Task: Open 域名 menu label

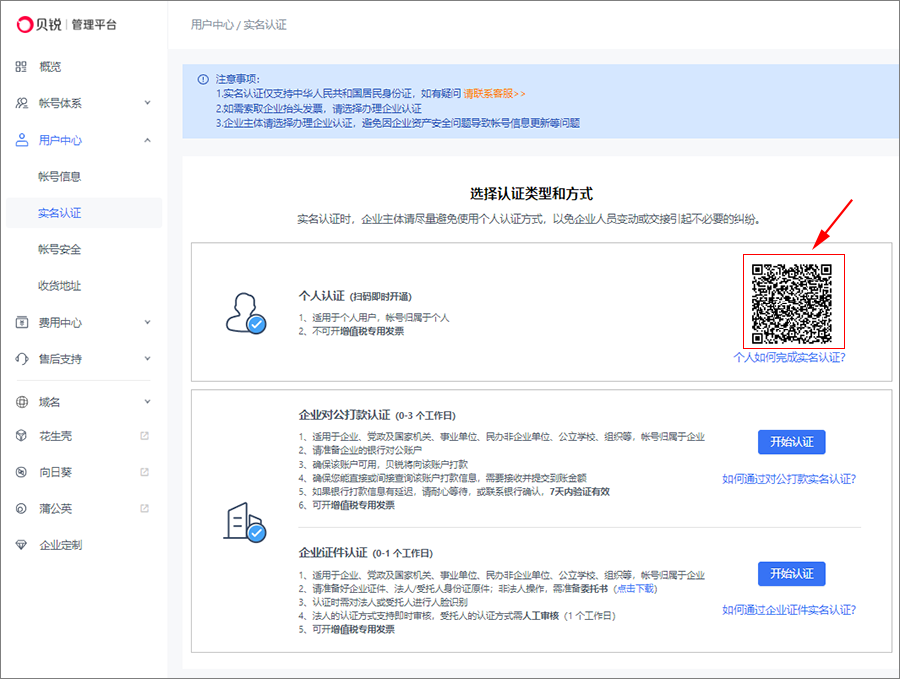Action: [x=49, y=402]
